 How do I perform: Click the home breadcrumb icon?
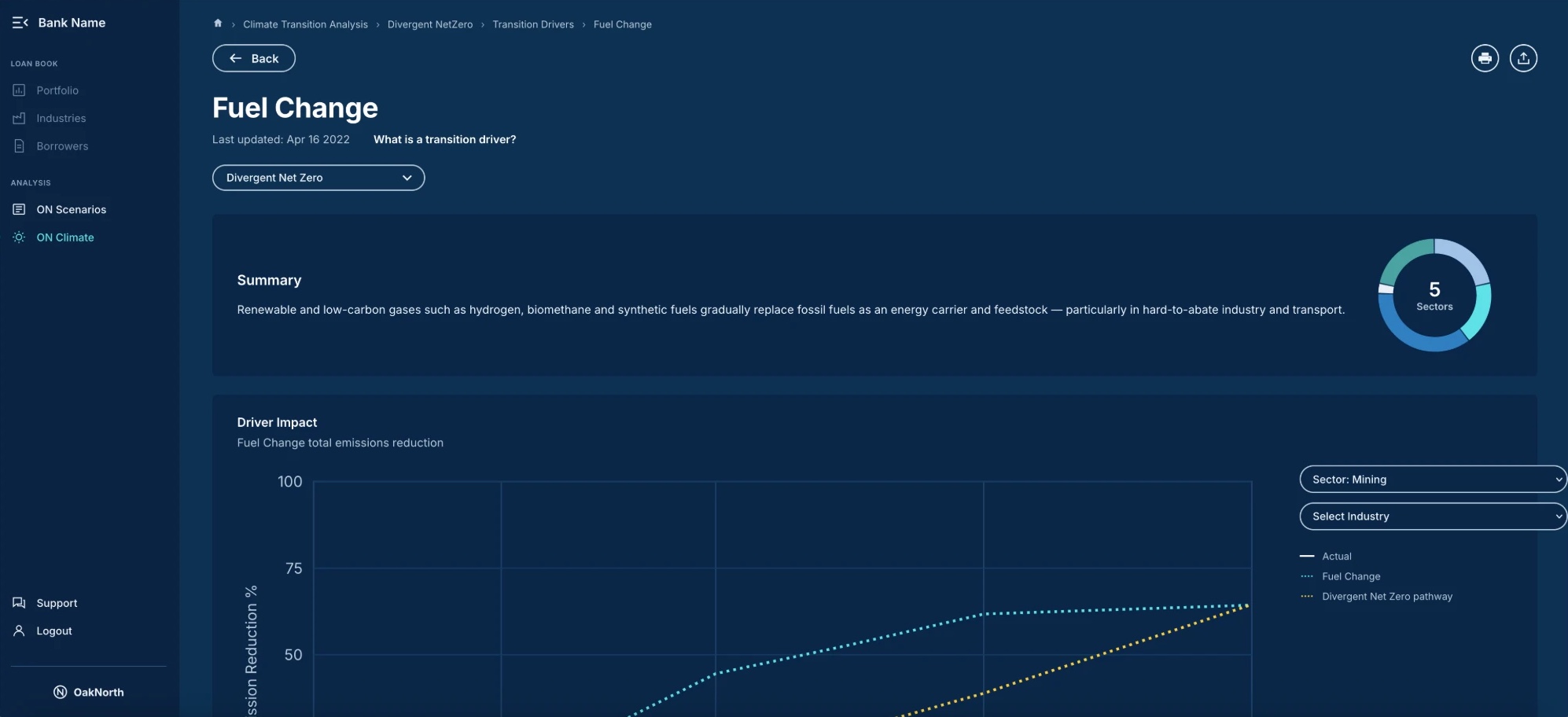tap(218, 24)
